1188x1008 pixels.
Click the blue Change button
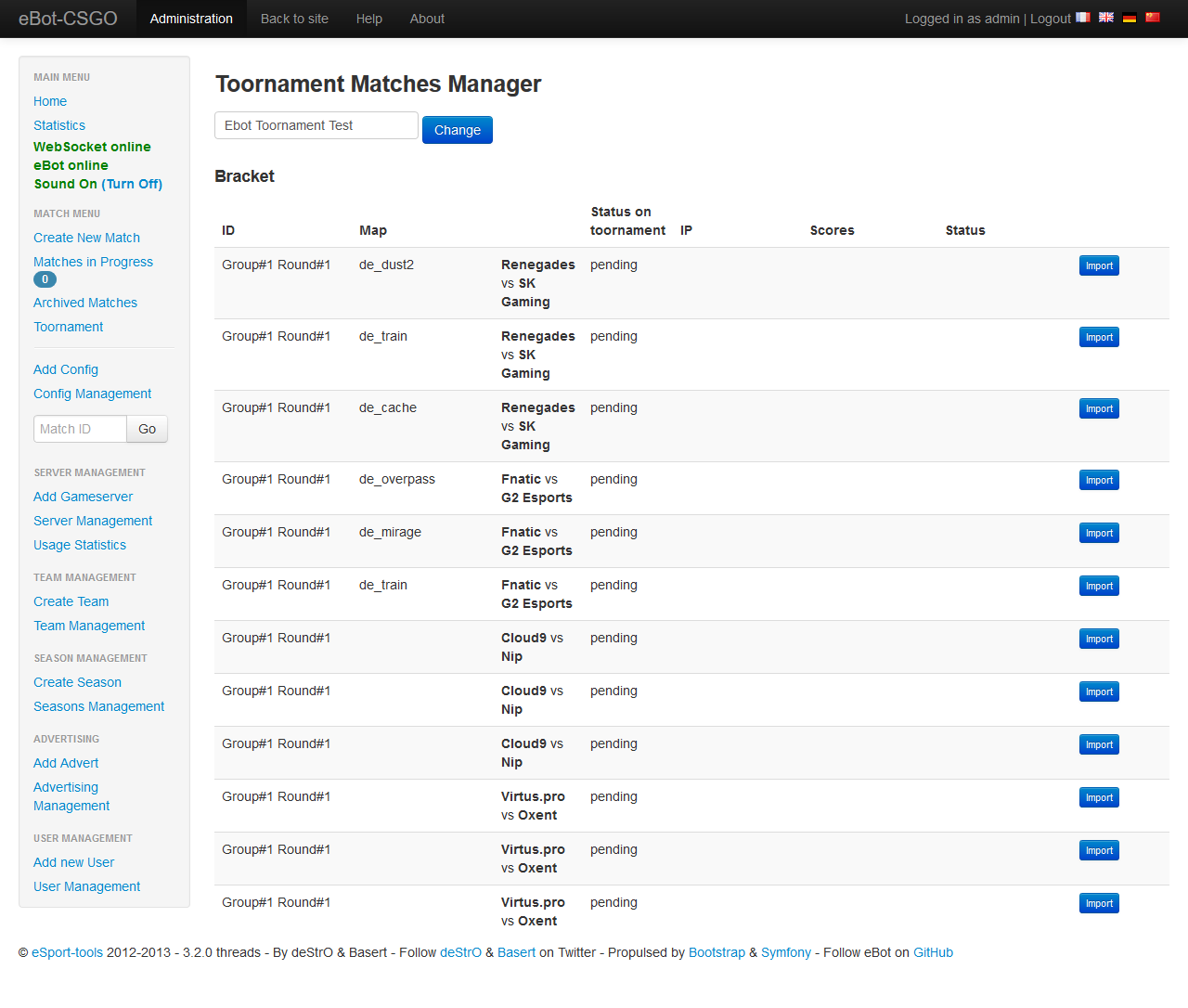(x=458, y=130)
